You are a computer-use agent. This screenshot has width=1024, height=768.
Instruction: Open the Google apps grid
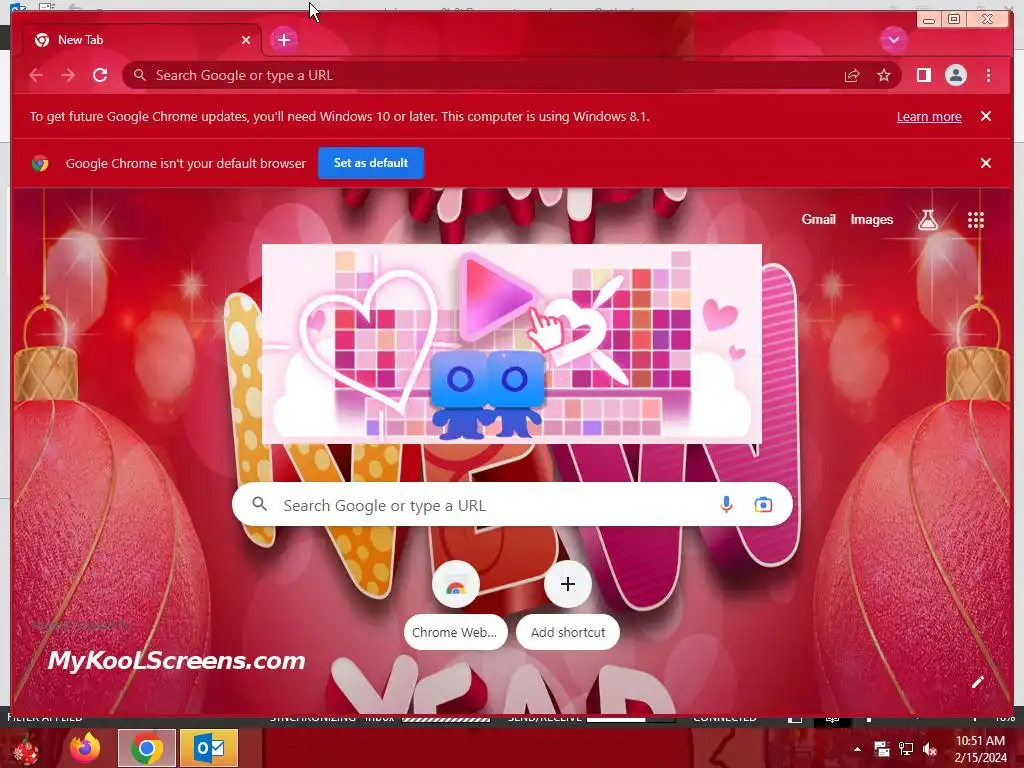pos(976,220)
